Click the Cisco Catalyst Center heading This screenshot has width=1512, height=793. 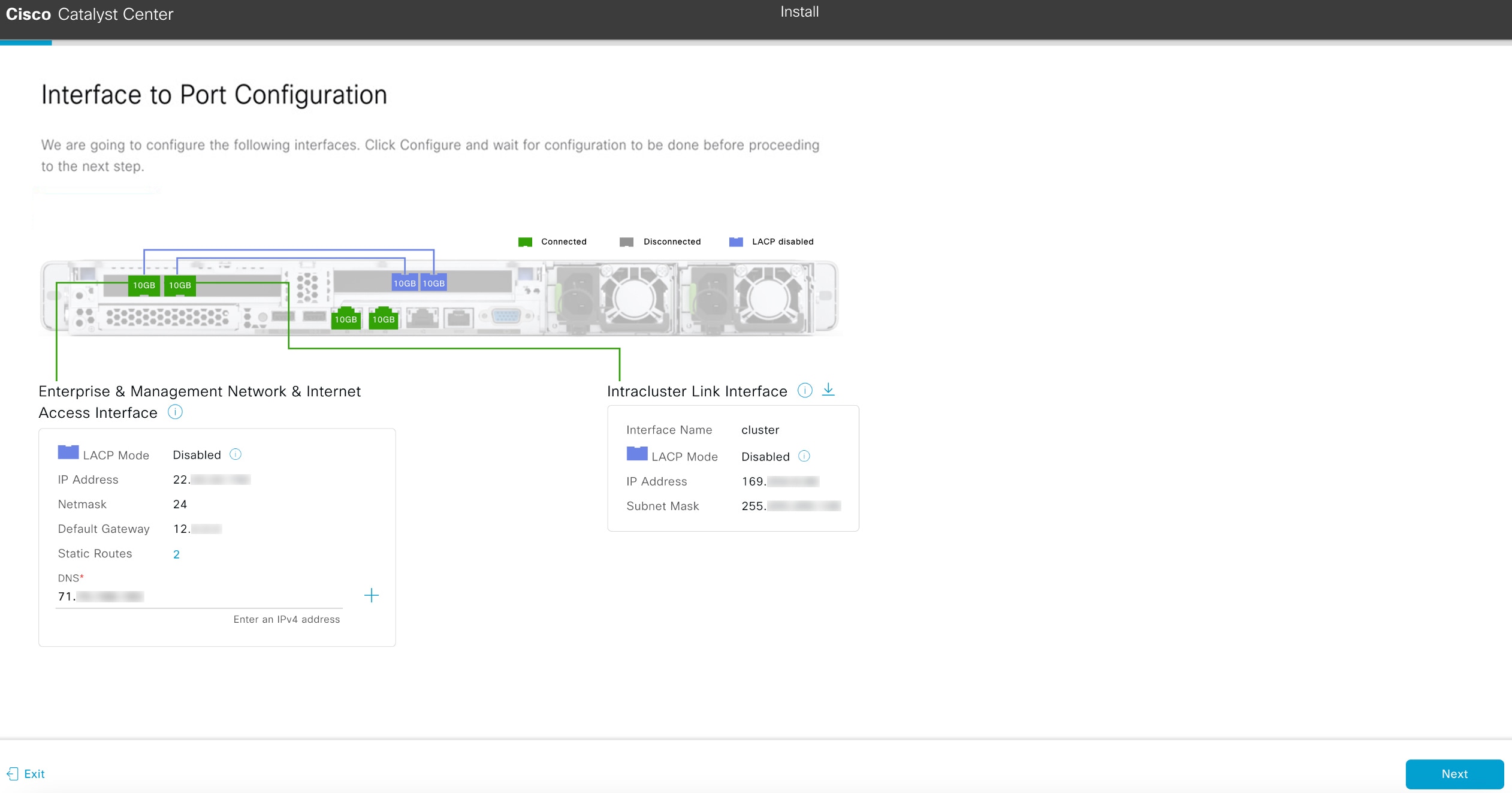[x=90, y=14]
